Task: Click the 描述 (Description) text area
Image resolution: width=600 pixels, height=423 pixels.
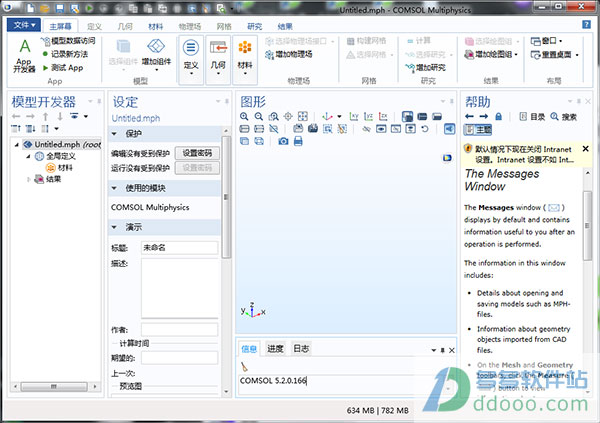Action: click(x=179, y=288)
